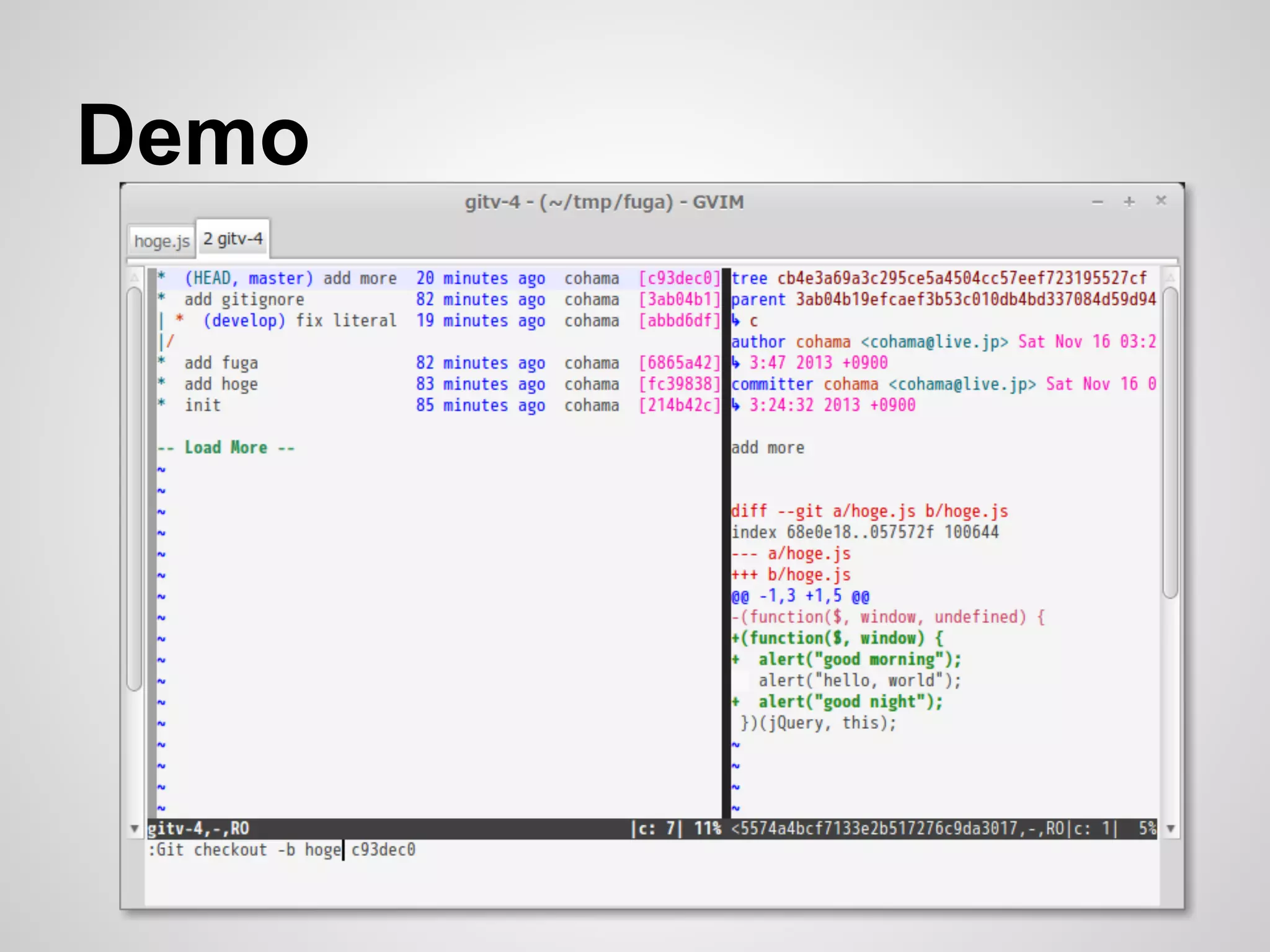This screenshot has width=1270, height=952.
Task: Click the '+++ b/hoge.js' line
Action: [791, 575]
